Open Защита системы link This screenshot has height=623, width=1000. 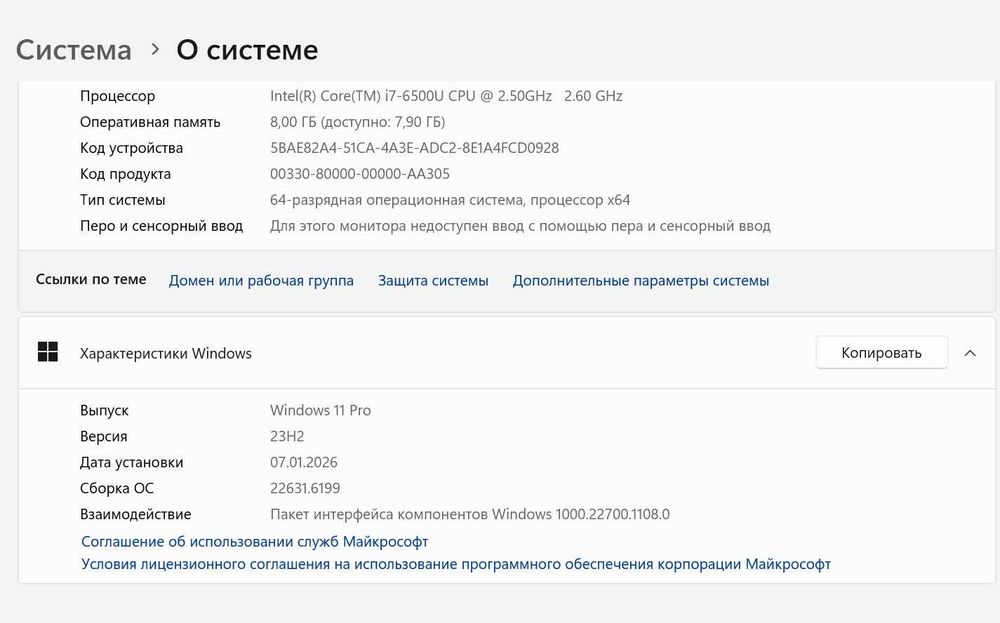click(433, 281)
